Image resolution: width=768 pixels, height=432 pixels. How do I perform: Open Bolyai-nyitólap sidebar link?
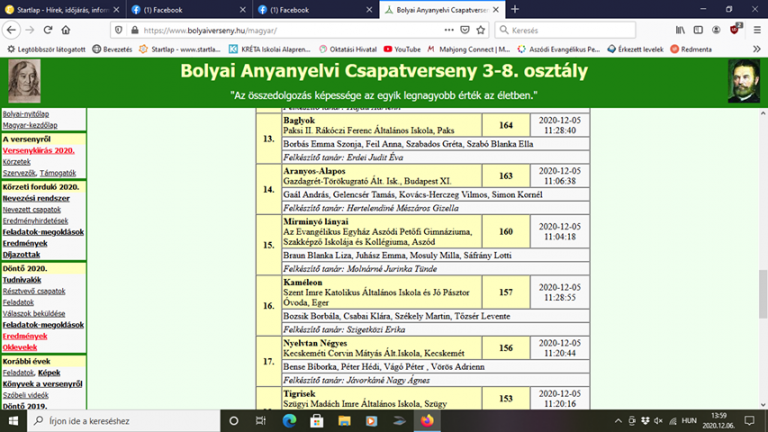pos(26,114)
